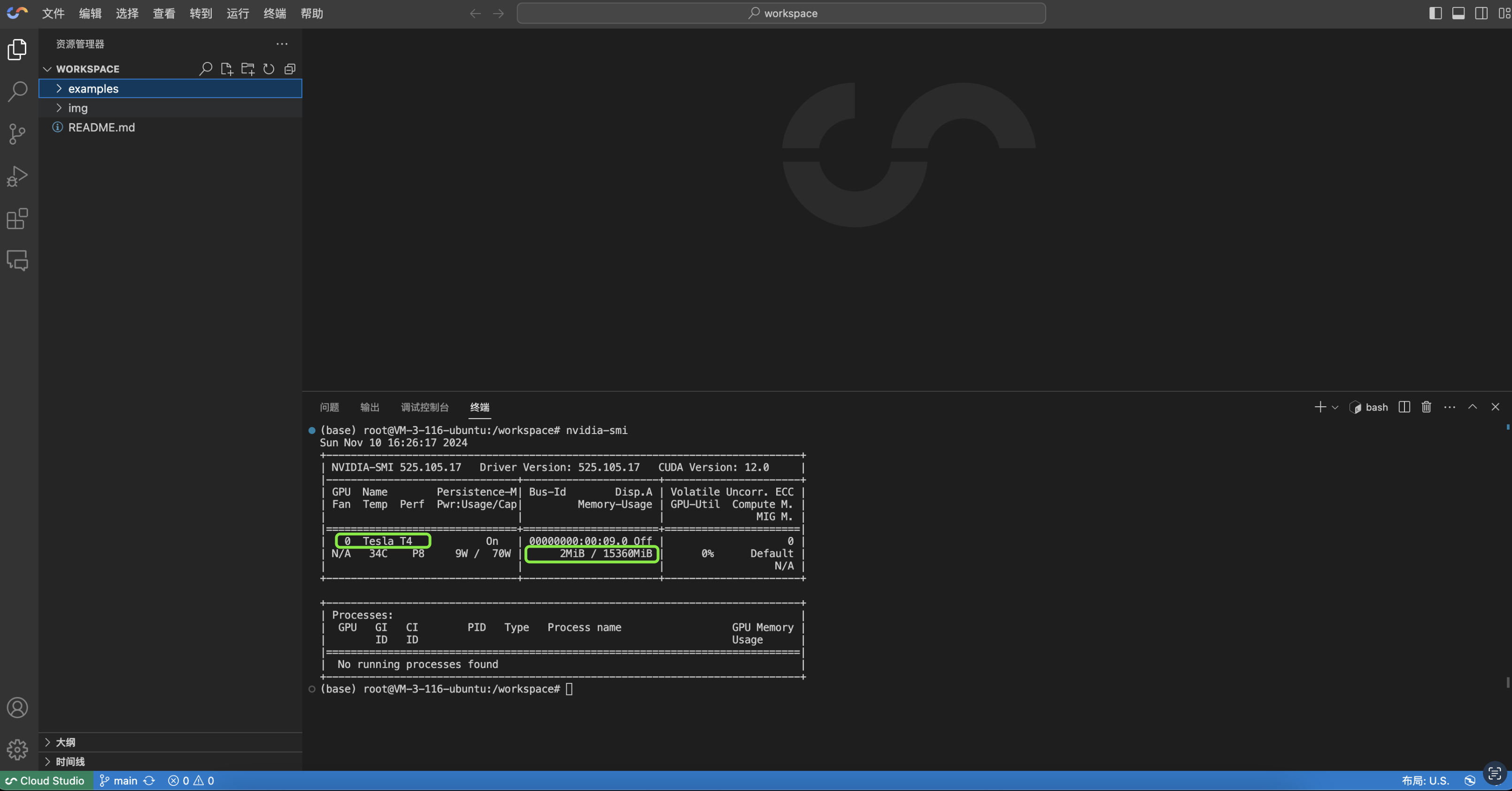Click the main branch in status bar
This screenshot has height=791, width=1512.
pos(118,780)
